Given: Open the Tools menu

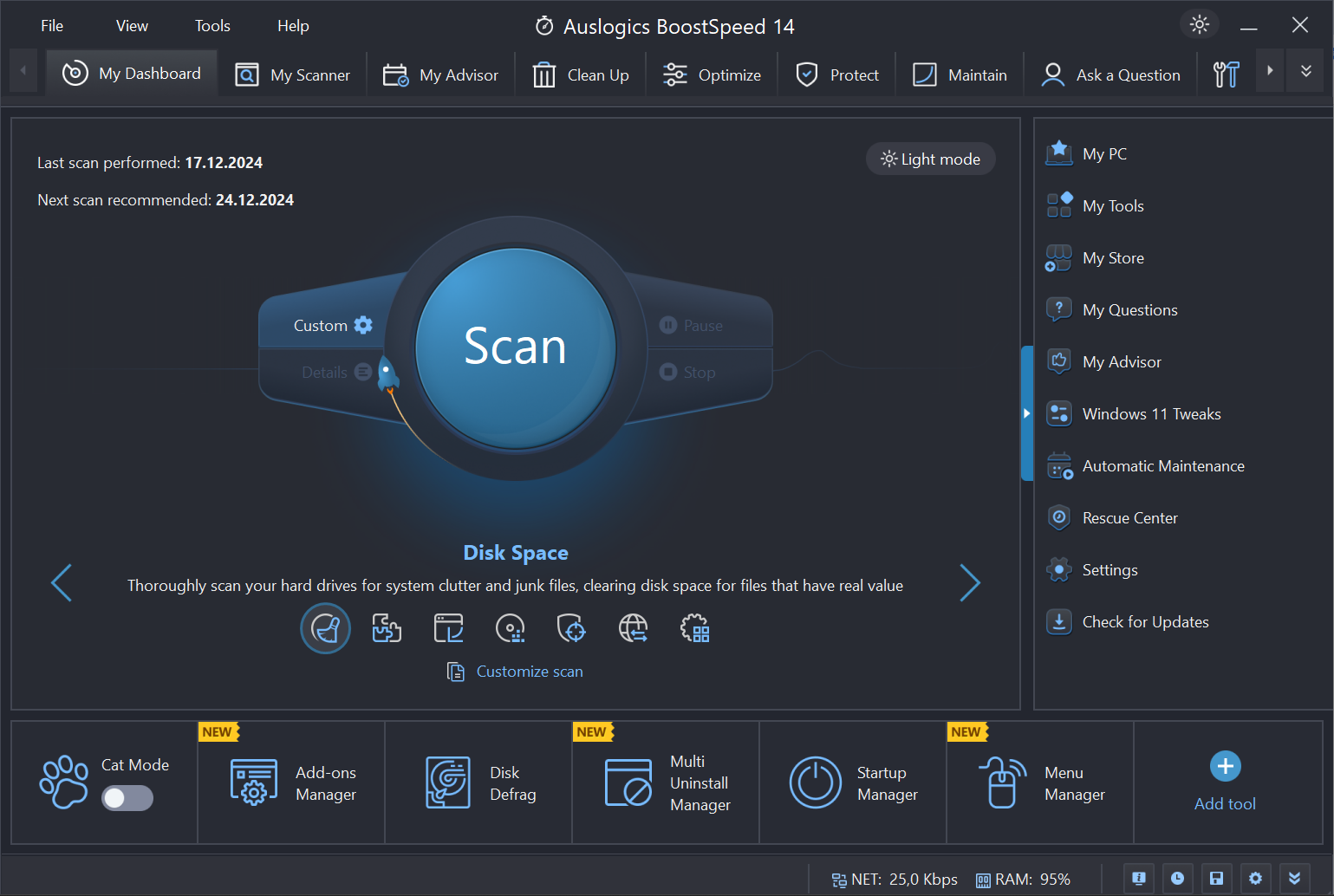Looking at the screenshot, I should [x=212, y=26].
